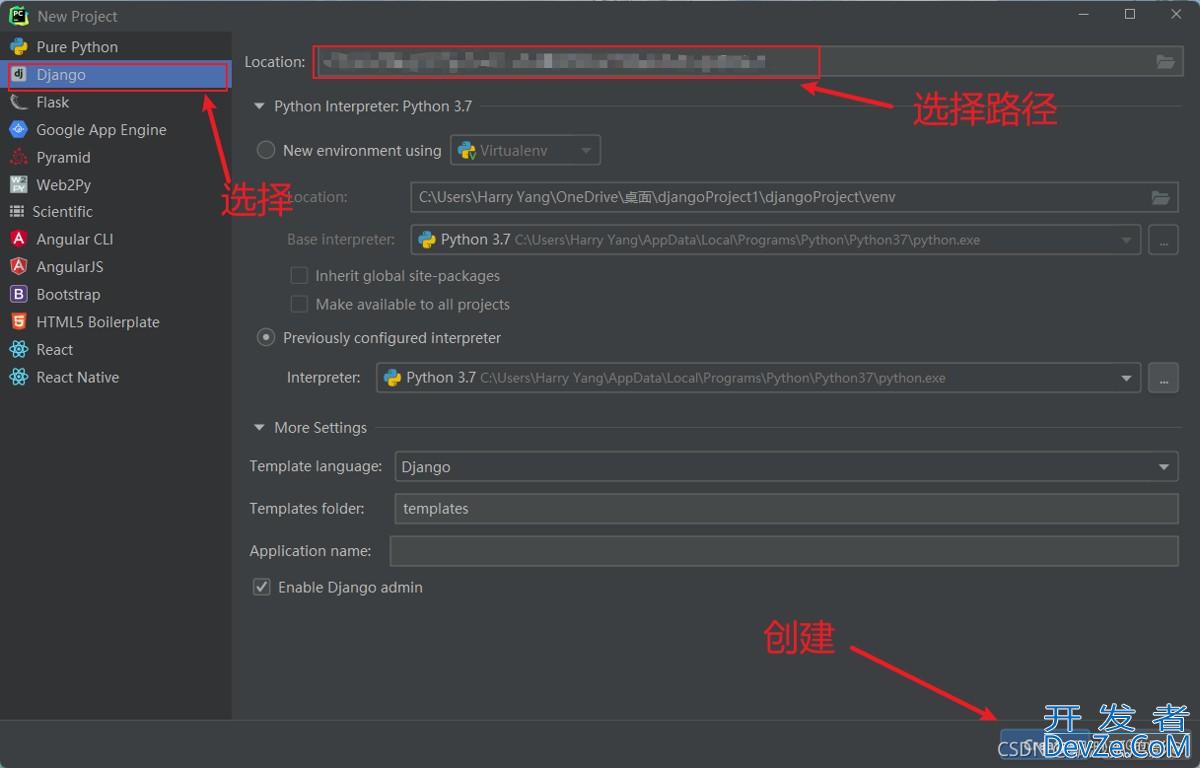
Task: Click the Angular CLI icon
Action: 18,239
